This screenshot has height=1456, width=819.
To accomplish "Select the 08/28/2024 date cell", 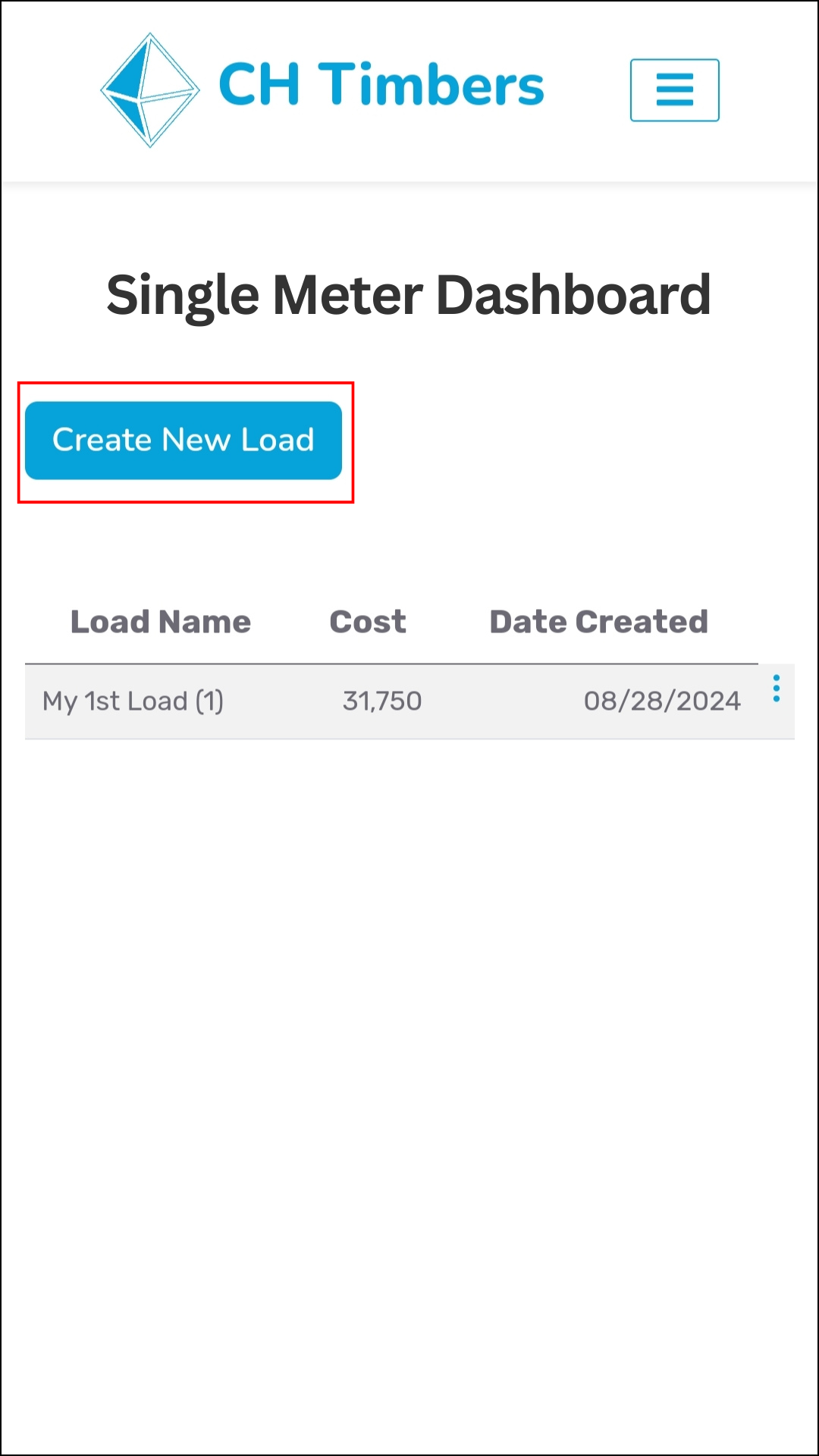I will 662,701.
